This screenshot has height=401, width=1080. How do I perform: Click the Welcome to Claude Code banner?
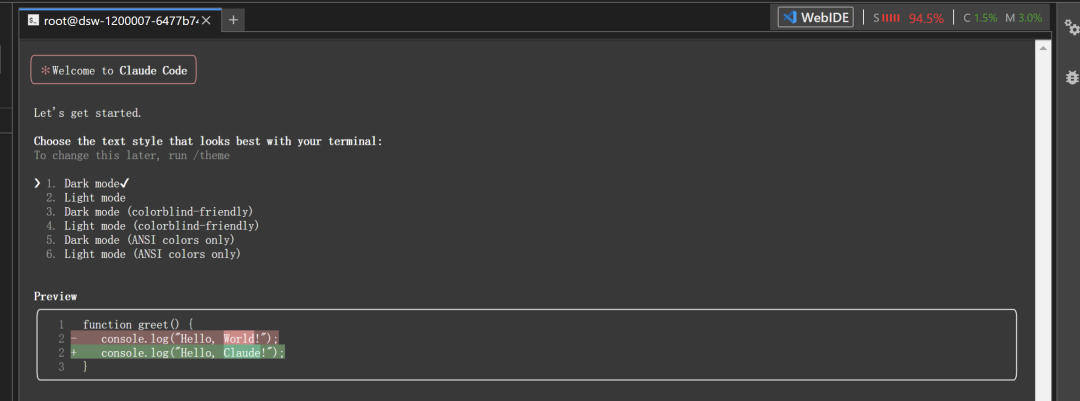[x=114, y=70]
